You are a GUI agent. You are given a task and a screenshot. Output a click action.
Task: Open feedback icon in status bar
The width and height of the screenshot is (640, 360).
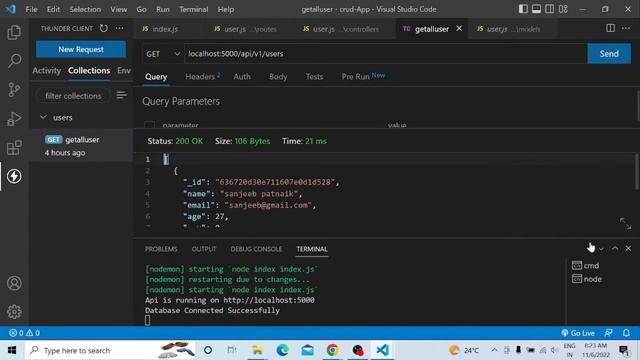click(609, 333)
